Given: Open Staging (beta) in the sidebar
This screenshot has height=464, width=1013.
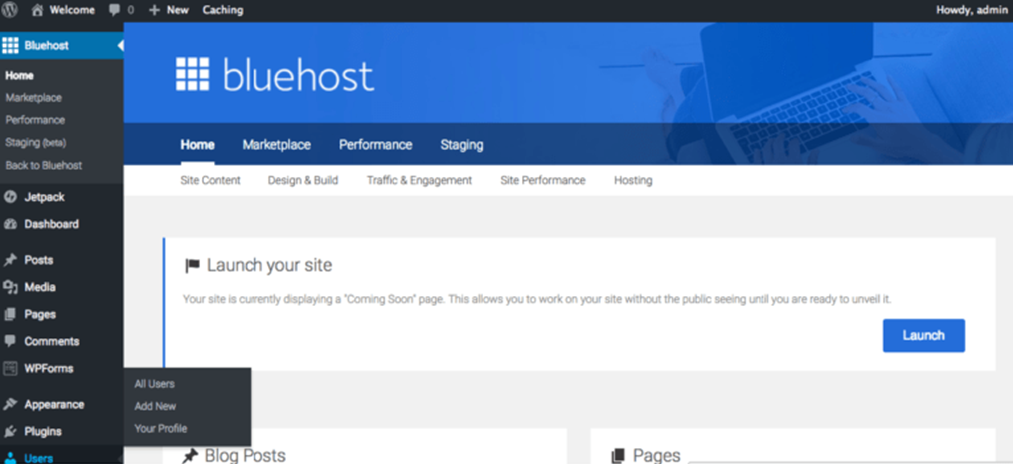Looking at the screenshot, I should coord(36,142).
